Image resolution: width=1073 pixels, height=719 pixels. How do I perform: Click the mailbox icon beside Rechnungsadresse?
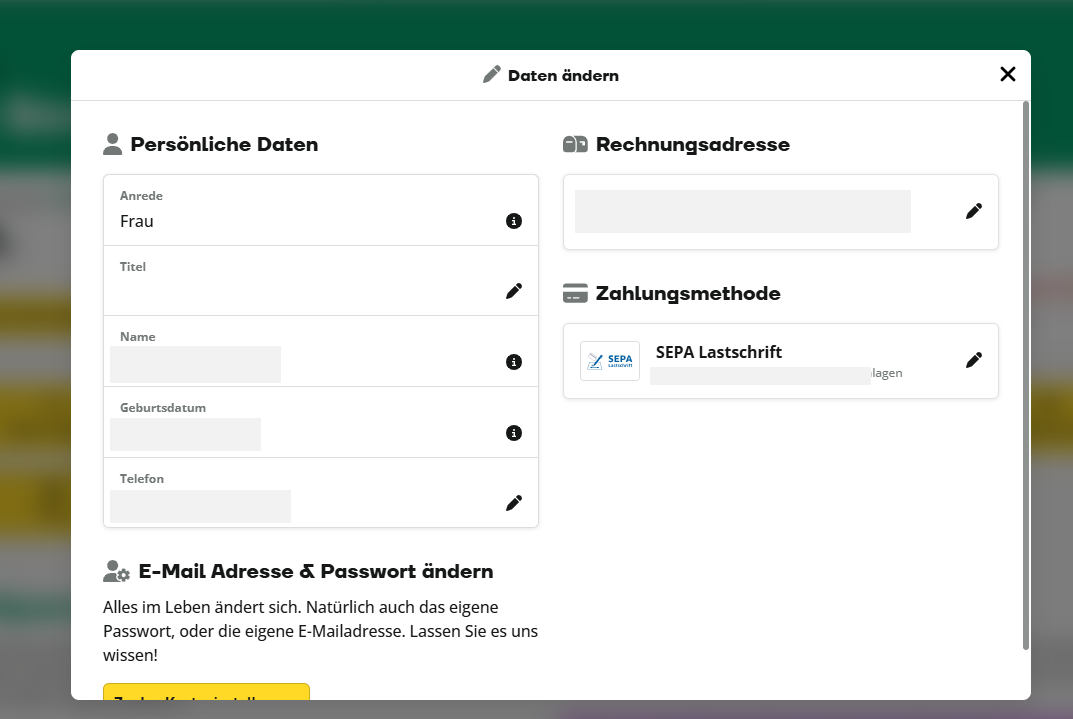575,144
